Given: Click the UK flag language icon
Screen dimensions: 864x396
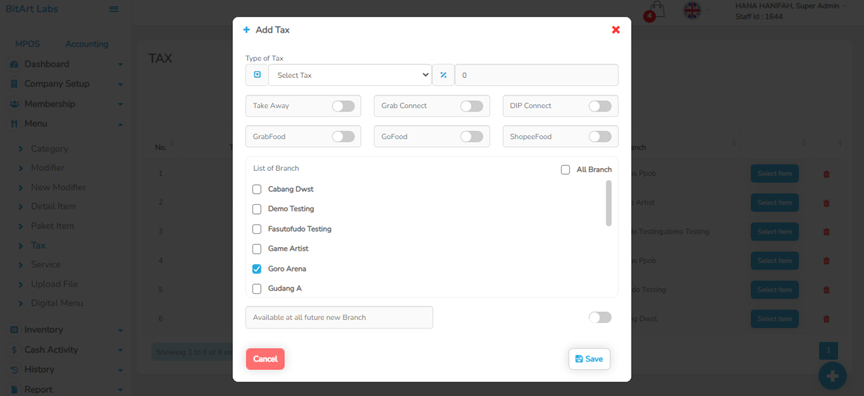Looking at the screenshot, I should coord(692,9).
